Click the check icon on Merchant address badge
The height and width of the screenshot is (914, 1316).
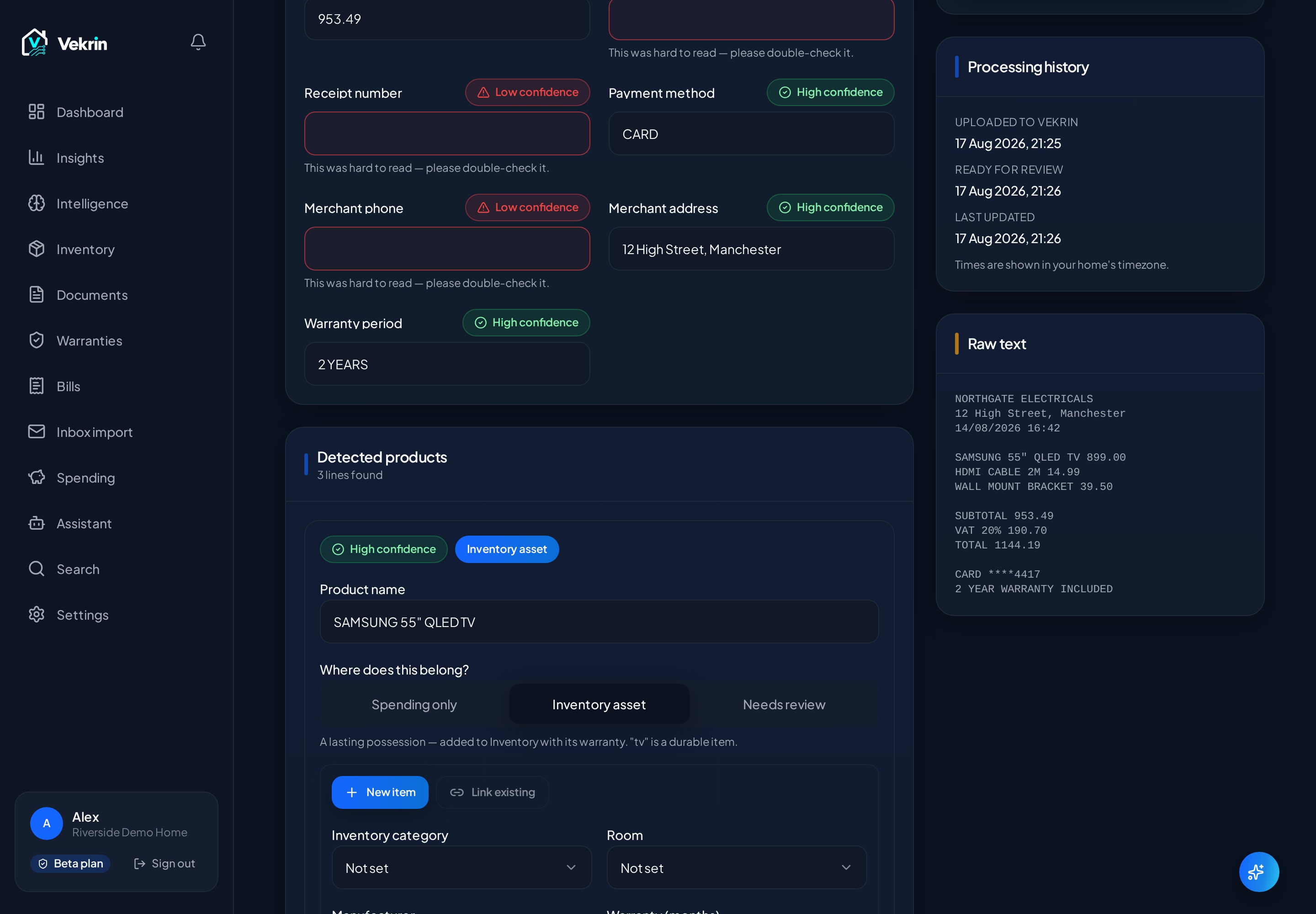point(785,207)
